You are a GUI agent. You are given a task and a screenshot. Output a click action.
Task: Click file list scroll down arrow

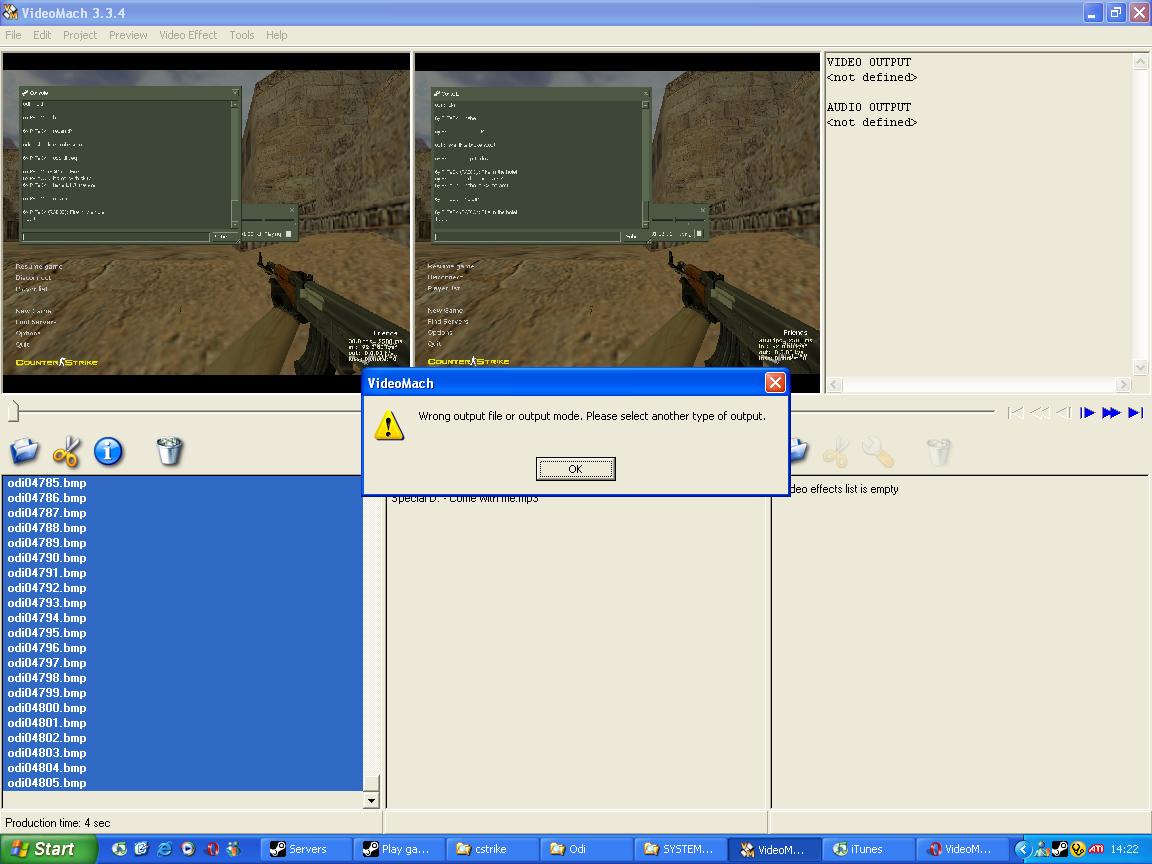point(371,801)
